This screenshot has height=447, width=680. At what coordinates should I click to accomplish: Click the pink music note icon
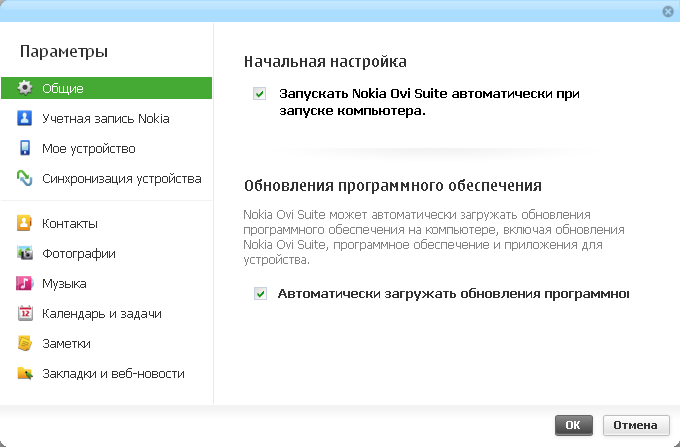[25, 283]
